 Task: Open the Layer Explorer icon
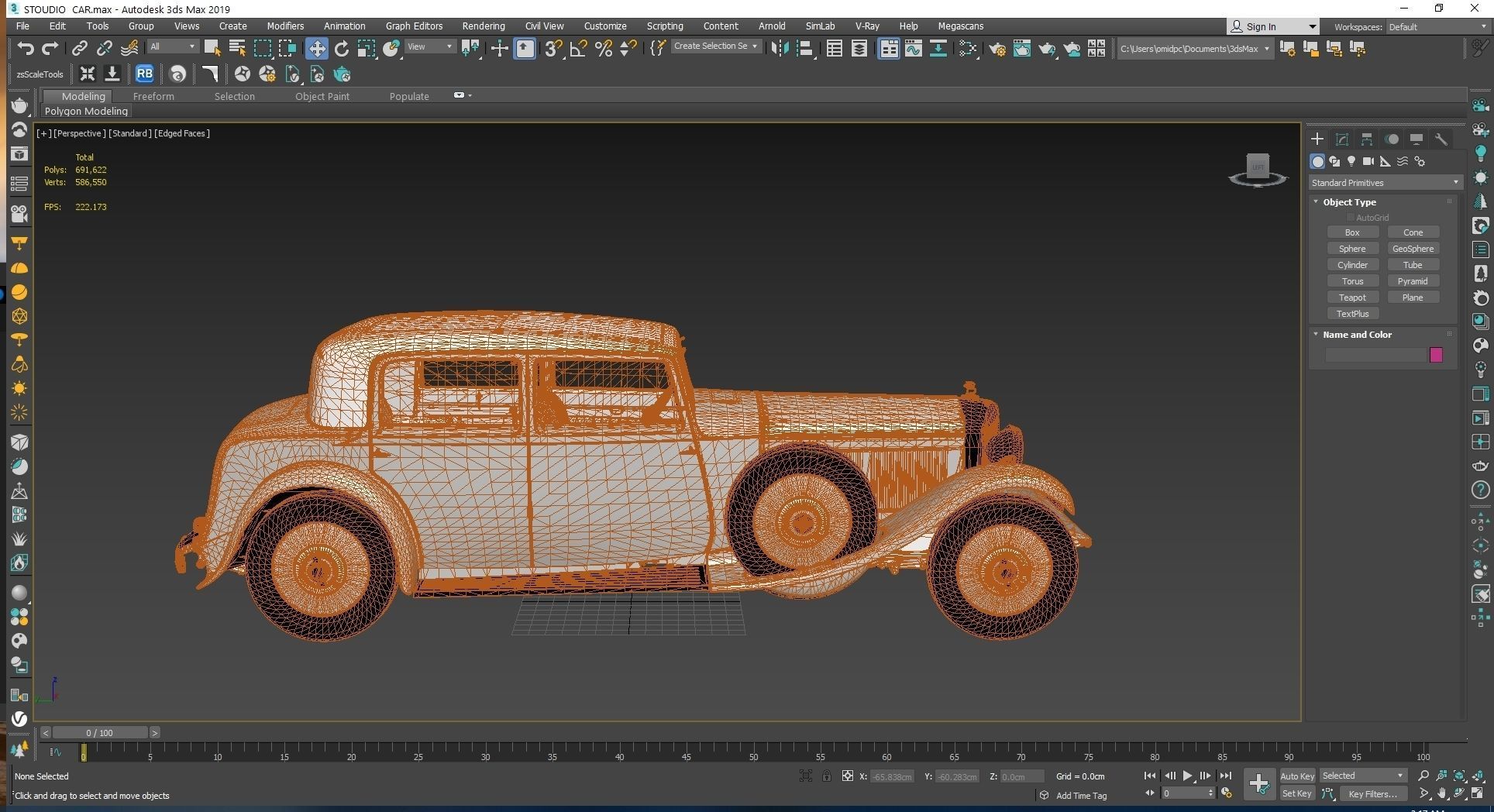point(859,49)
